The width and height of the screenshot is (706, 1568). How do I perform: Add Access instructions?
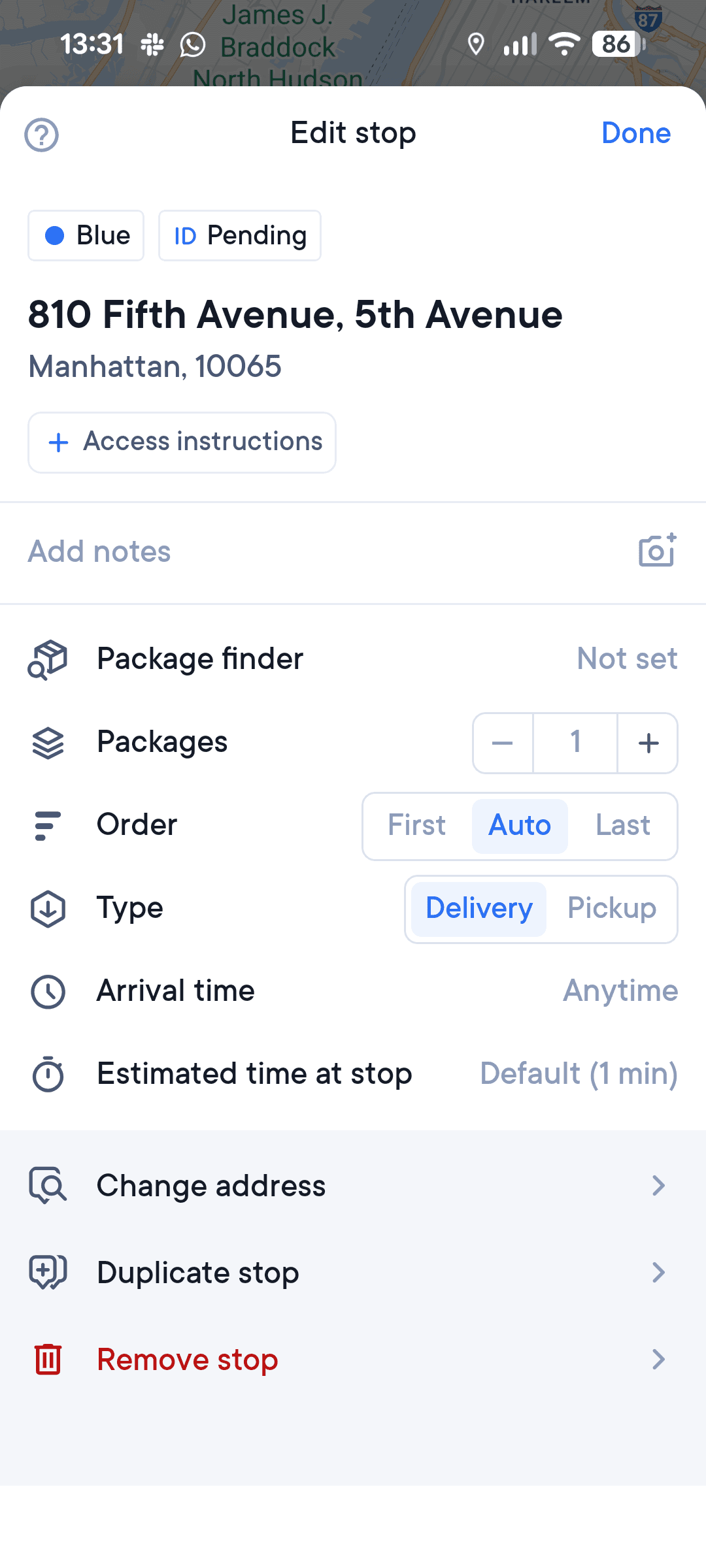click(x=182, y=442)
